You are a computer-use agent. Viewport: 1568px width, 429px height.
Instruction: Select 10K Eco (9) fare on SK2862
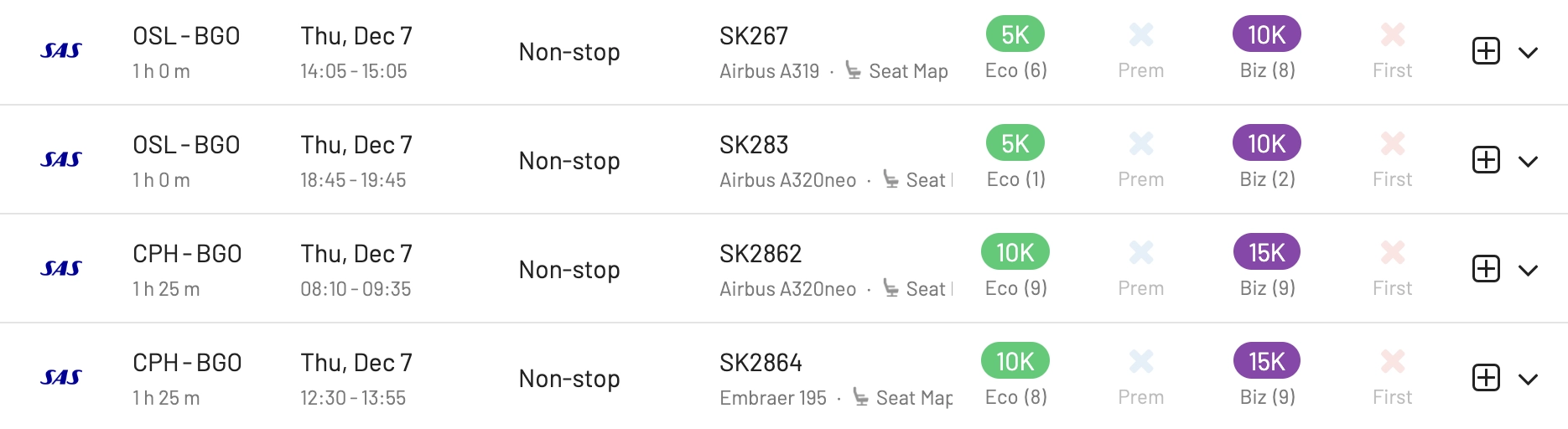1015,252
